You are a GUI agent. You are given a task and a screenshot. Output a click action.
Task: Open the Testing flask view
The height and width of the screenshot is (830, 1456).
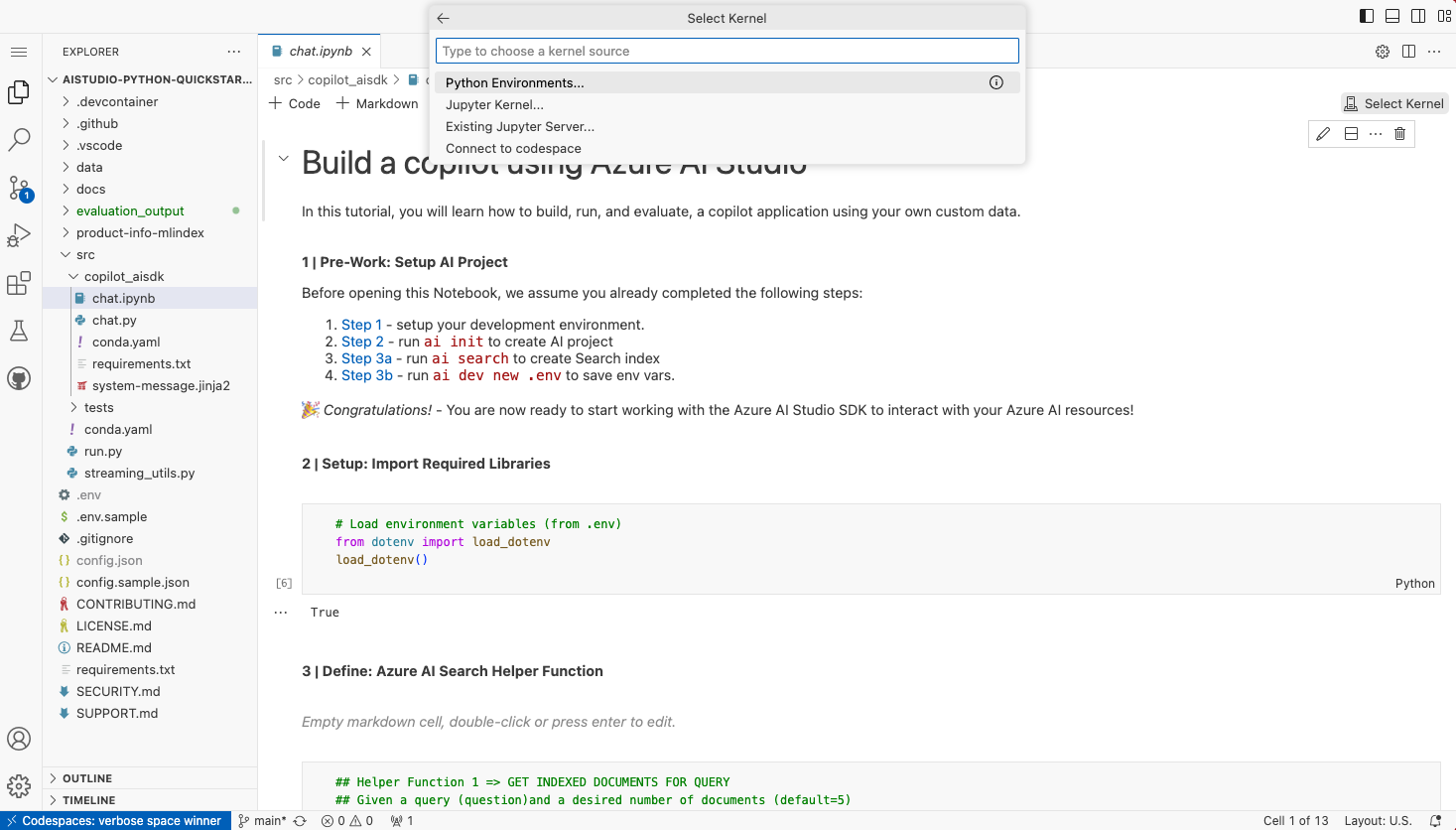[x=19, y=331]
